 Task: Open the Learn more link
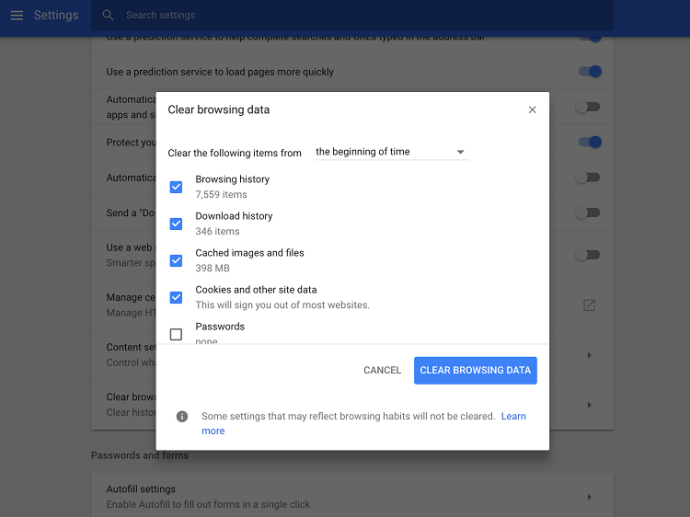point(513,416)
